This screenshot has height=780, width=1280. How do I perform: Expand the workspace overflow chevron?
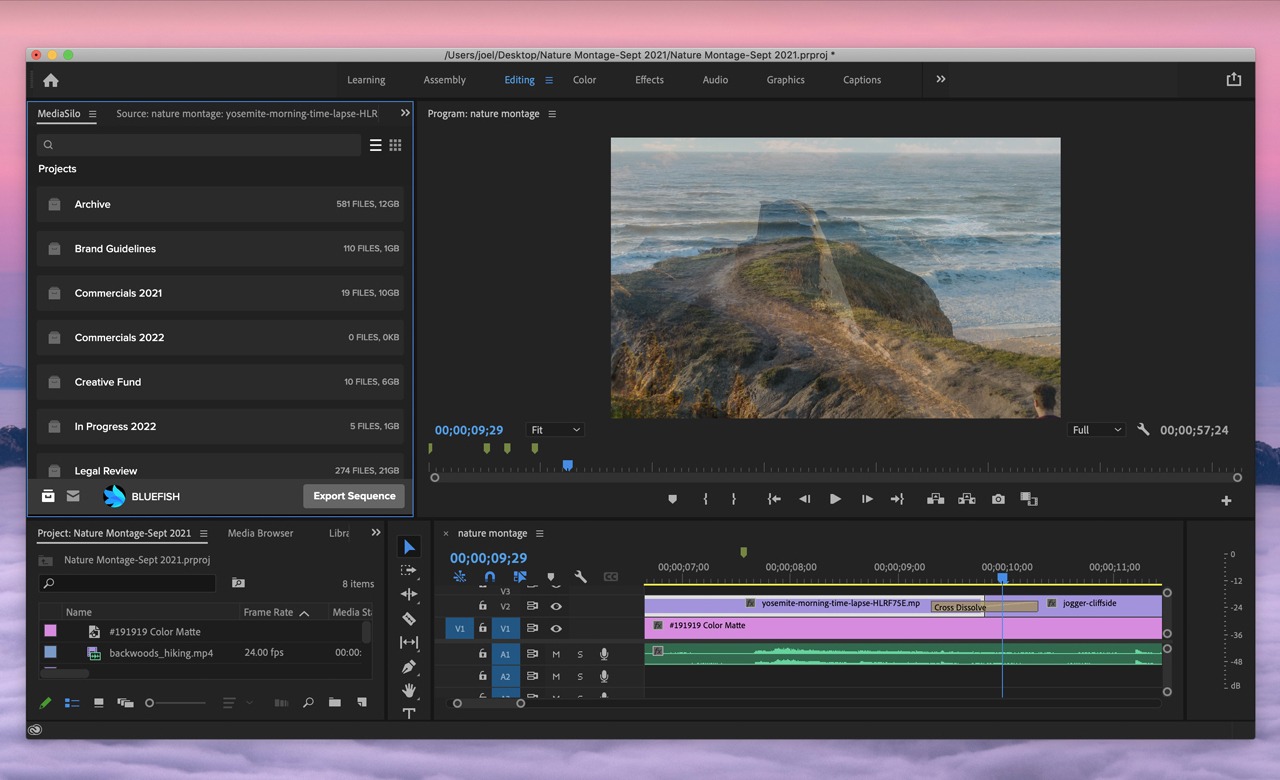(x=941, y=80)
